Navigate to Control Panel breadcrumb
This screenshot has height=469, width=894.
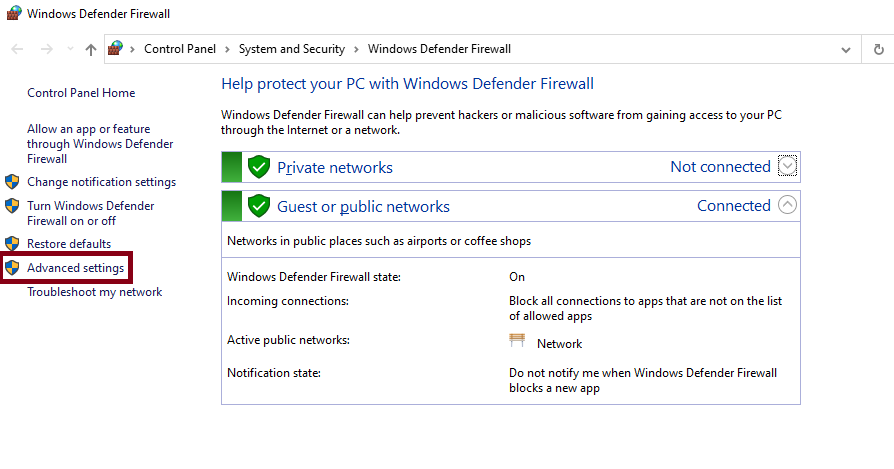point(180,49)
